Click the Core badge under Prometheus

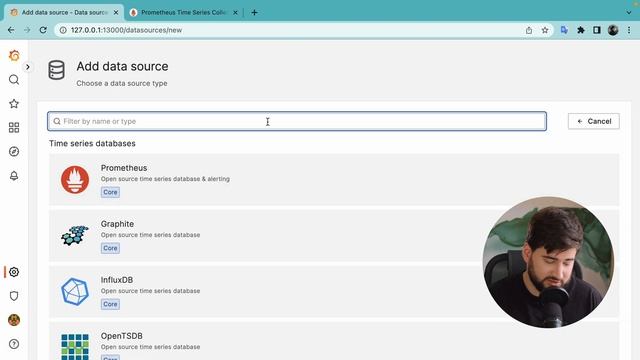click(110, 192)
